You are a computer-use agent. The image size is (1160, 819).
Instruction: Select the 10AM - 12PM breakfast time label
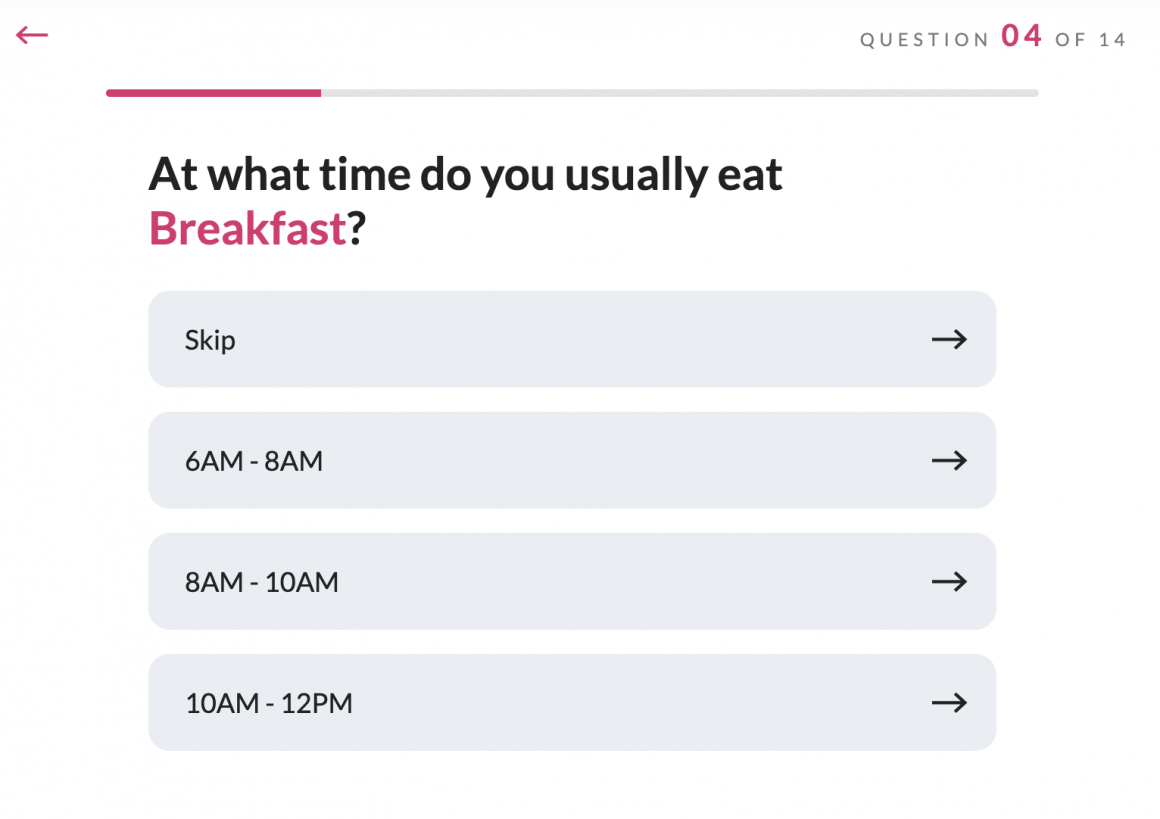pos(269,703)
